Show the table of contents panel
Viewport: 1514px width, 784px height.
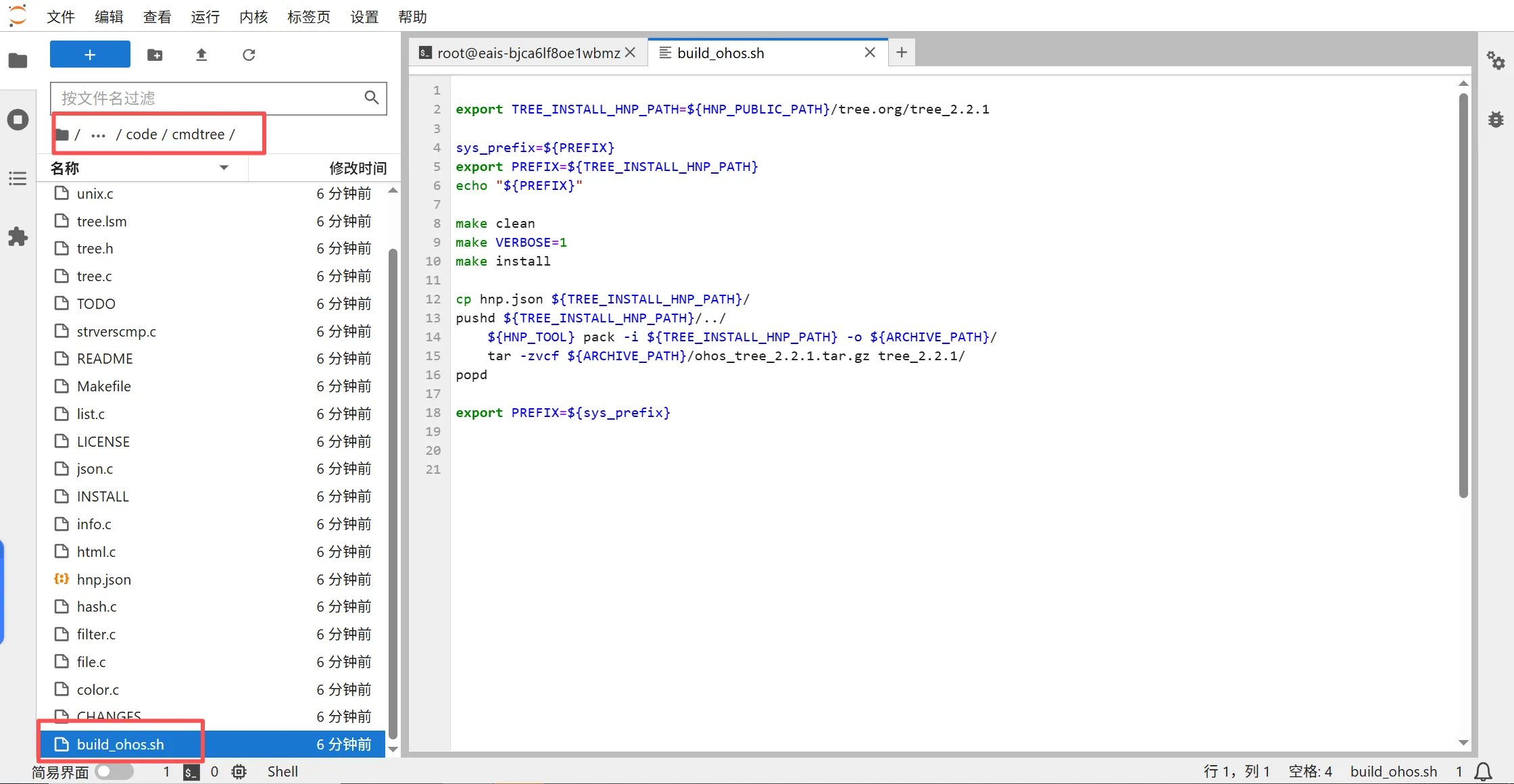[x=18, y=178]
